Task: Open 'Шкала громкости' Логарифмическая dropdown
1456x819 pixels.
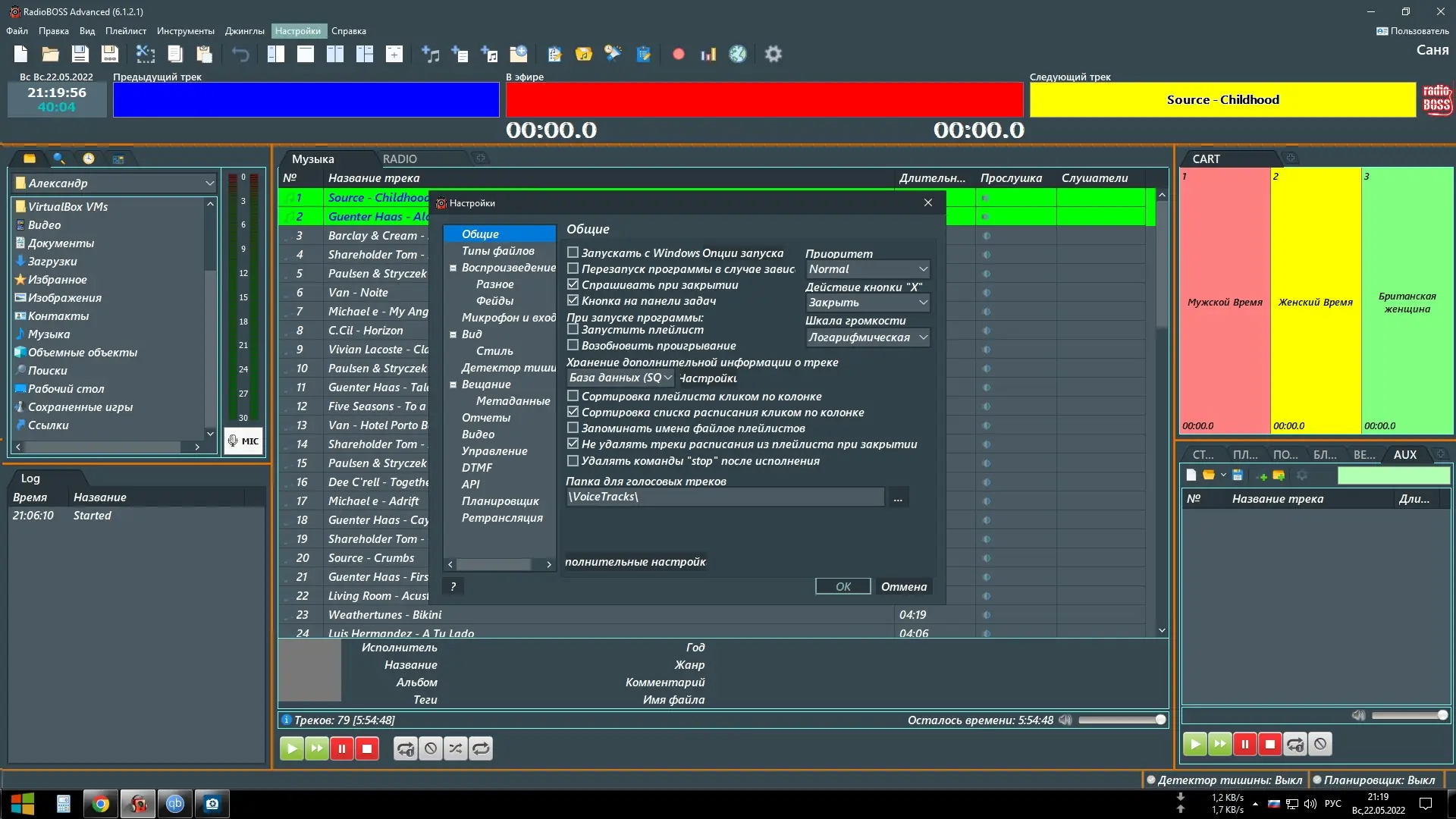Action: (867, 337)
